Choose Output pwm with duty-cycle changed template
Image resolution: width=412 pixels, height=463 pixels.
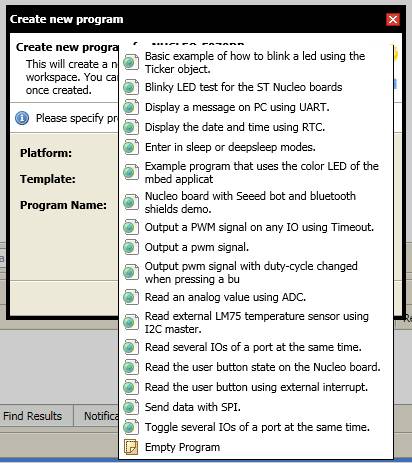256,272
